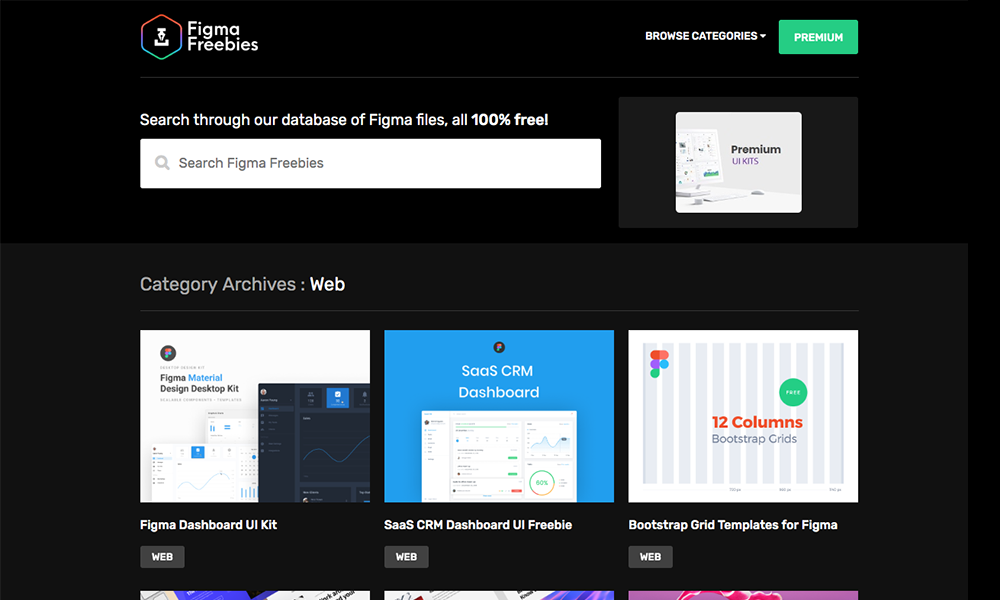The width and height of the screenshot is (1000, 600).
Task: Click the Figma logo on Bootstrap Grids thumbnail
Action: (x=659, y=363)
